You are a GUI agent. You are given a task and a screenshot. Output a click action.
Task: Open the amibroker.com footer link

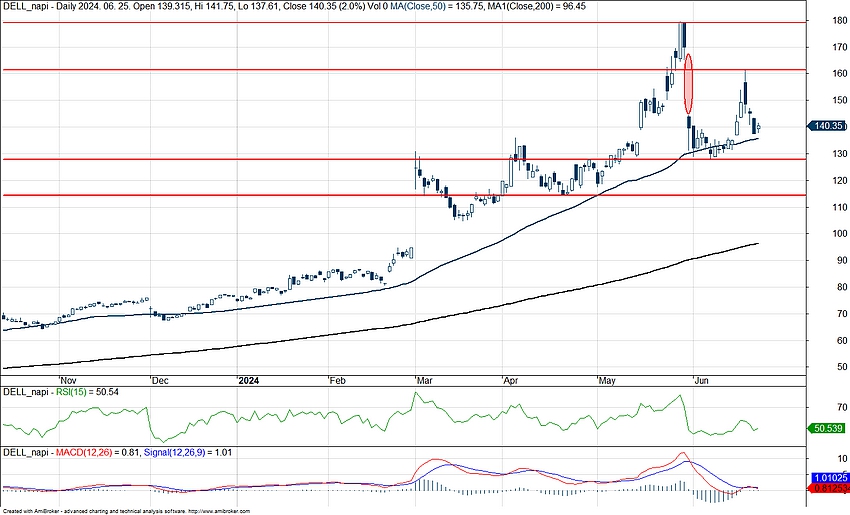(219, 511)
